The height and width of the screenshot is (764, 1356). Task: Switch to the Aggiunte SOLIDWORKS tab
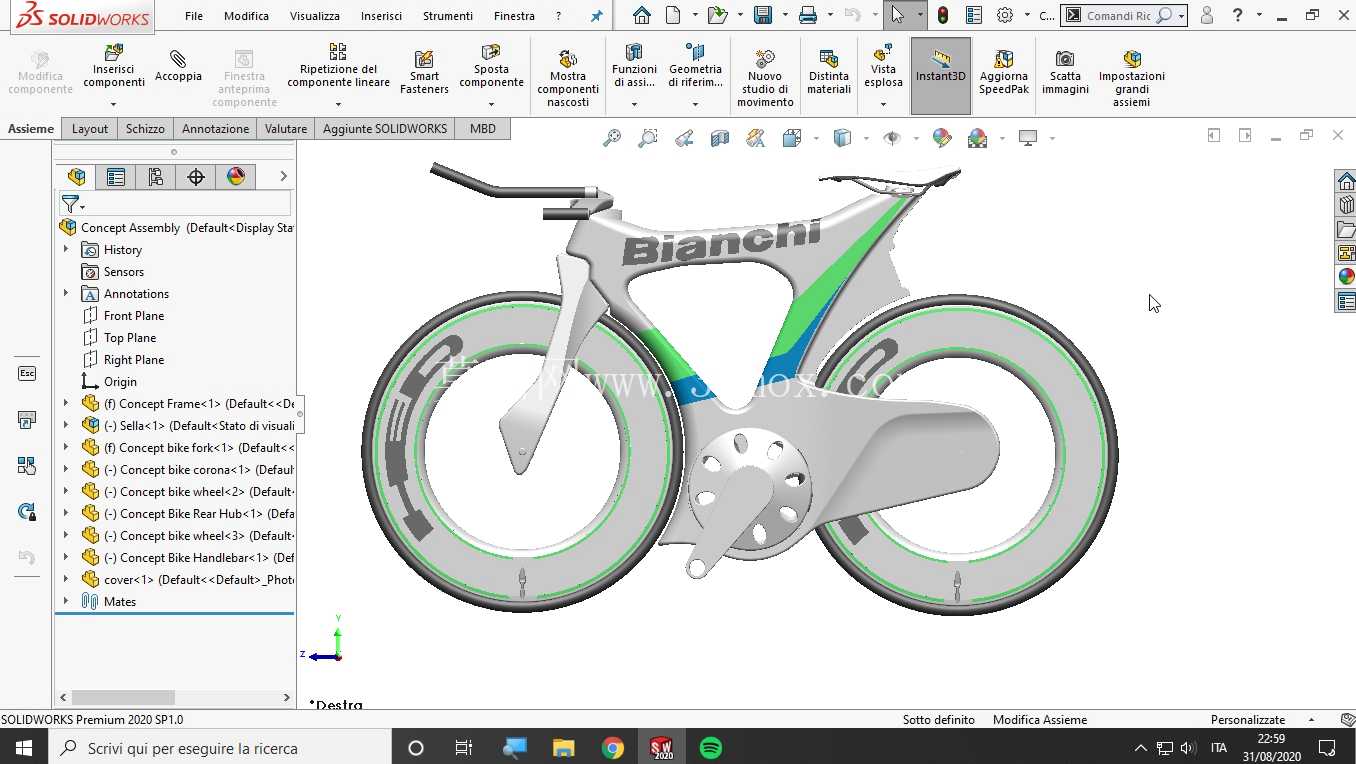[x=385, y=129]
